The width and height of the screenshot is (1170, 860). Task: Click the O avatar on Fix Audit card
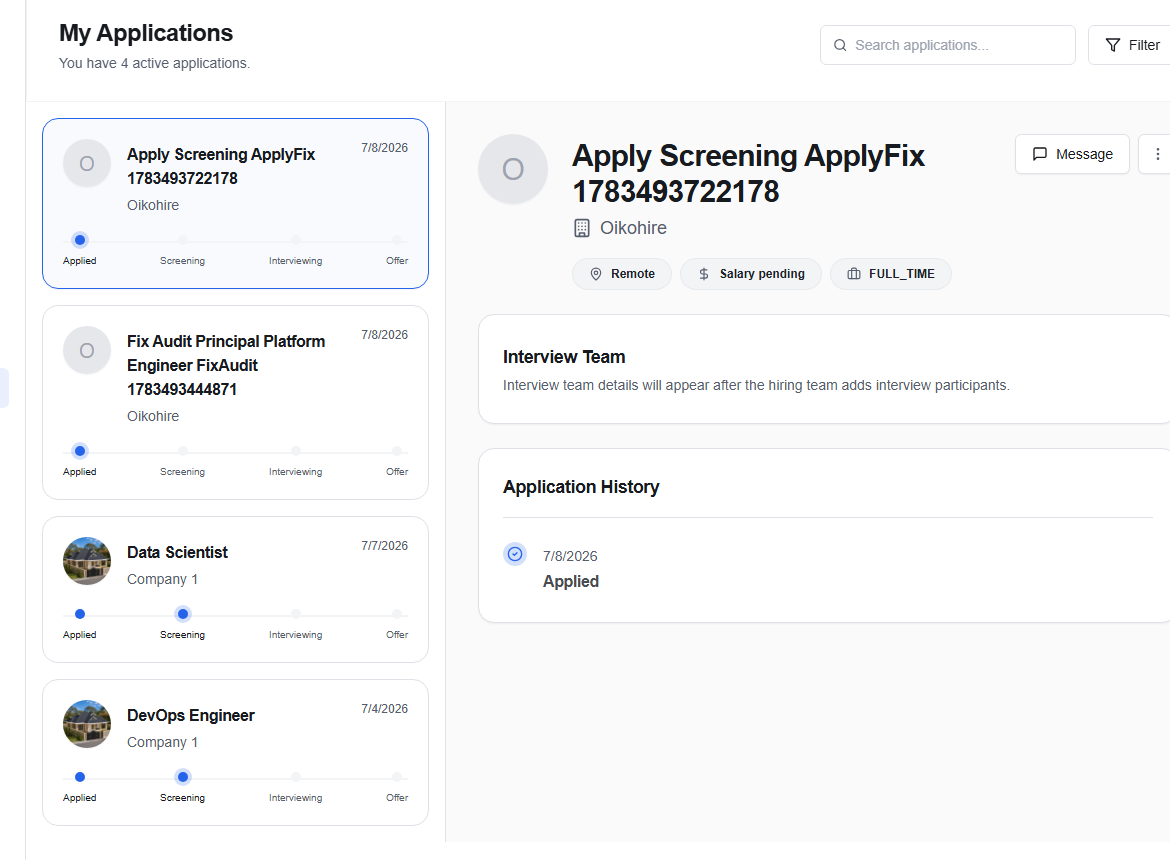87,351
